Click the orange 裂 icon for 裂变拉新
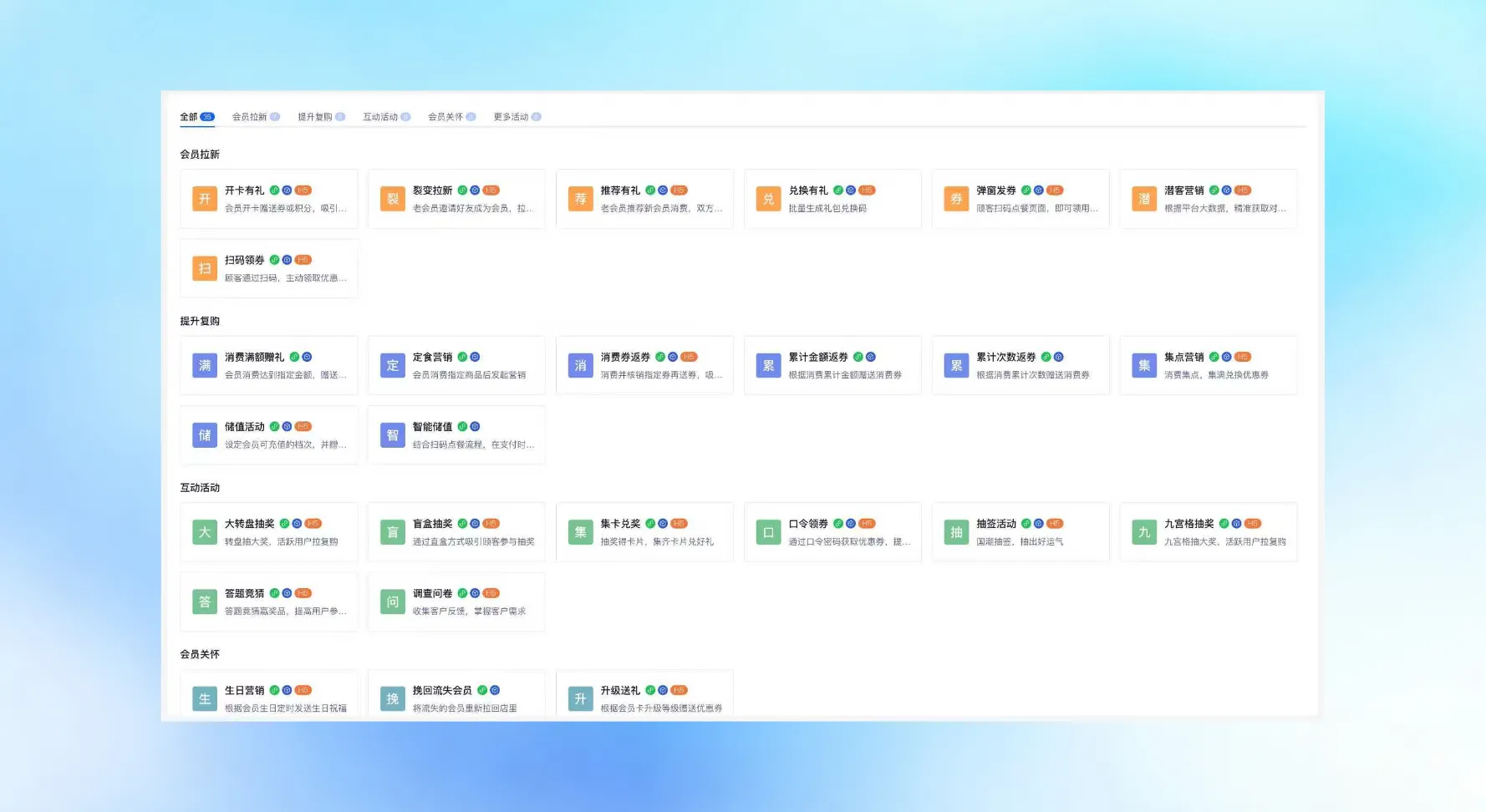 [392, 199]
